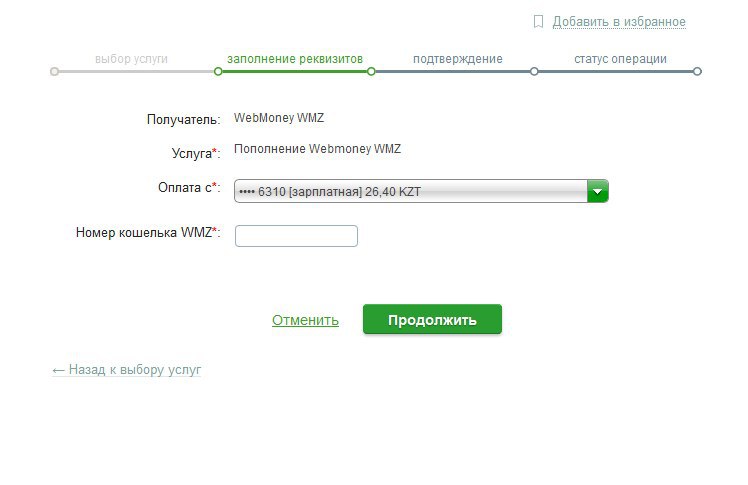This screenshot has width=748, height=485.
Task: Expand the green dropdown arrow for card list
Action: (x=598, y=191)
